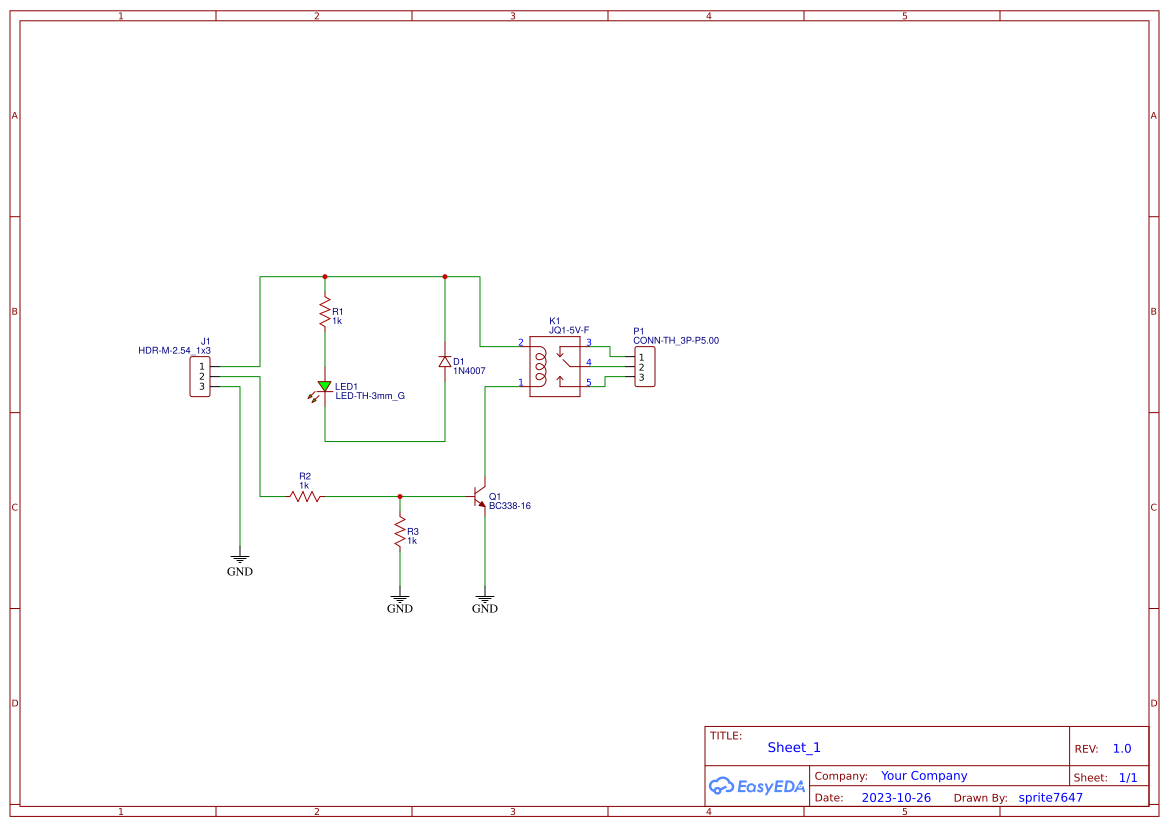Select the GND symbol below transistor Q1

point(484,600)
